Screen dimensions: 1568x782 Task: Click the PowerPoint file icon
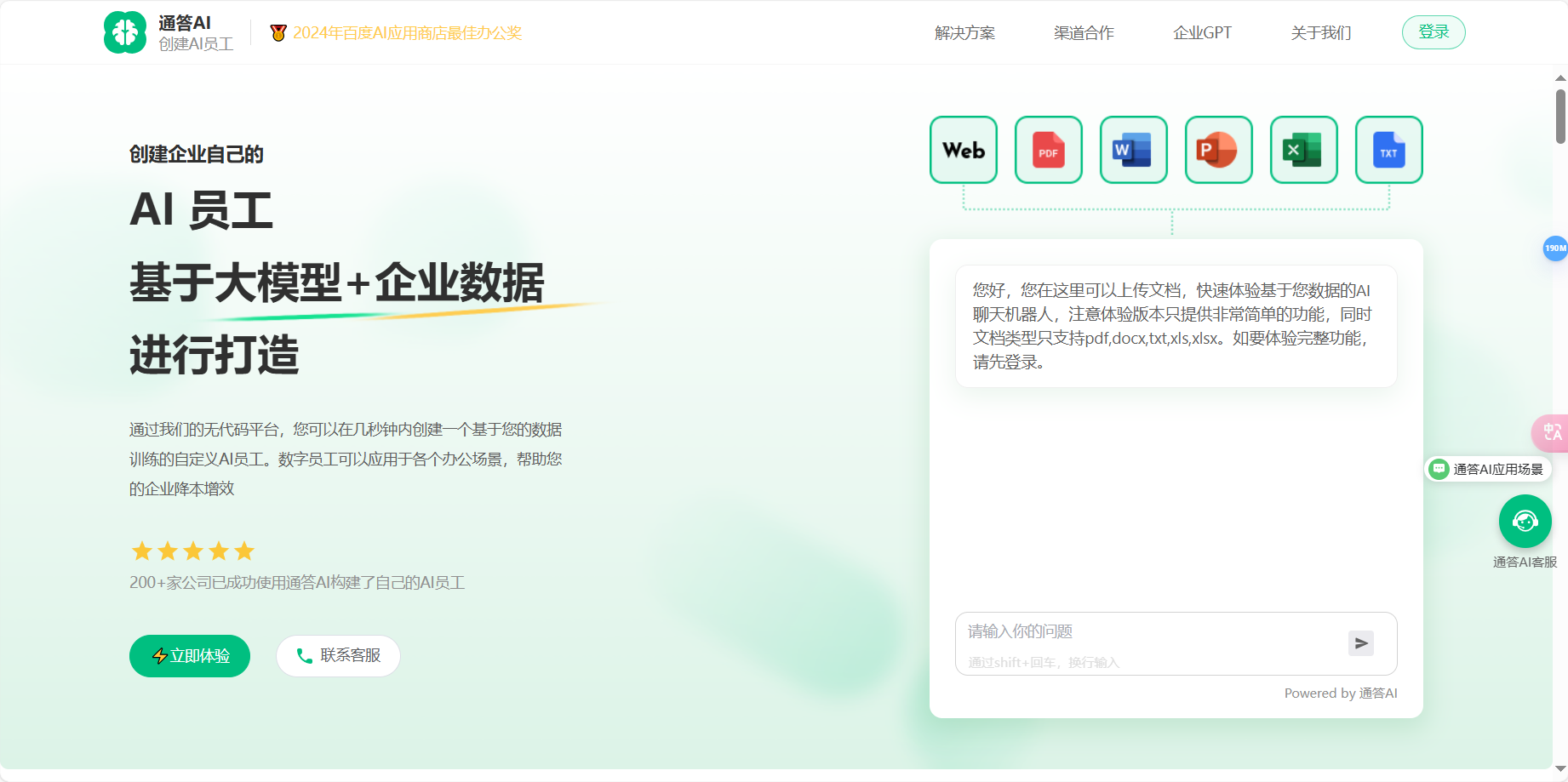pyautogui.click(x=1218, y=150)
